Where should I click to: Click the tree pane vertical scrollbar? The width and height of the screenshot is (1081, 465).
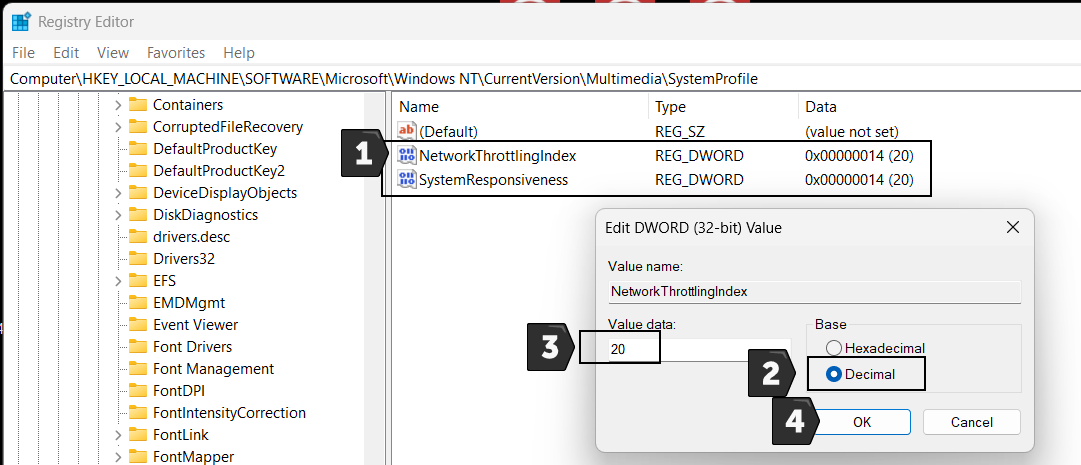(374, 278)
